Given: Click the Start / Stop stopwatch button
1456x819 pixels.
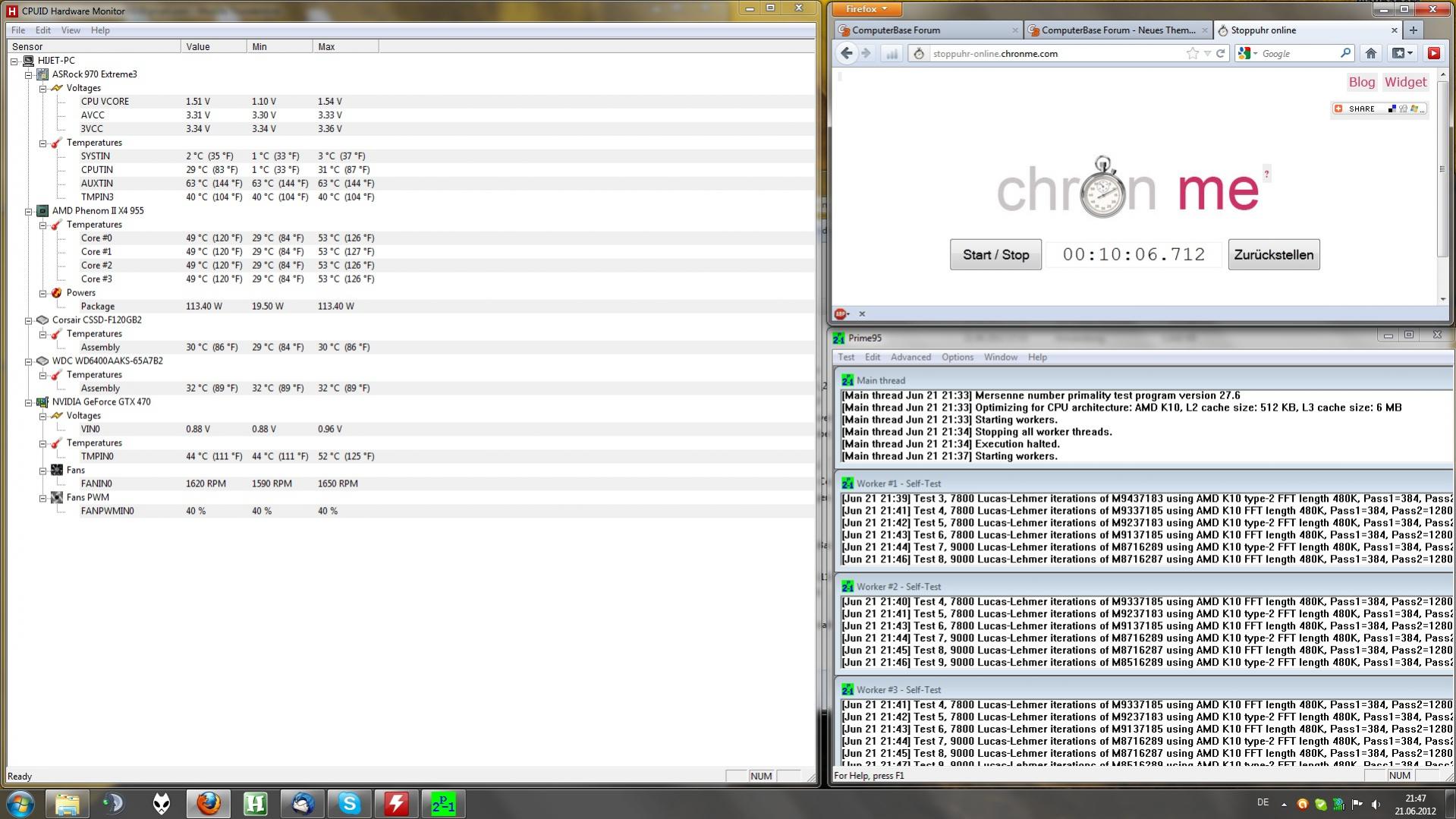Looking at the screenshot, I should pyautogui.click(x=995, y=255).
